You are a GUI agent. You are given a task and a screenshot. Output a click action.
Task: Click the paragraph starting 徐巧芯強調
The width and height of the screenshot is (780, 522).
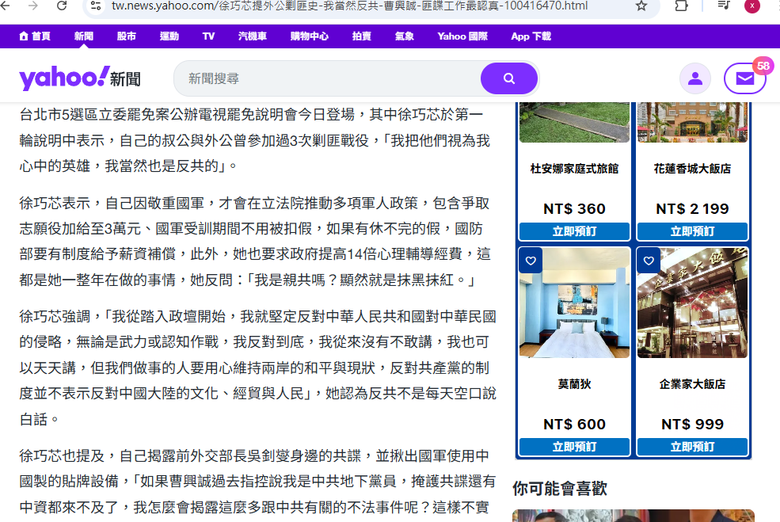pos(258,368)
